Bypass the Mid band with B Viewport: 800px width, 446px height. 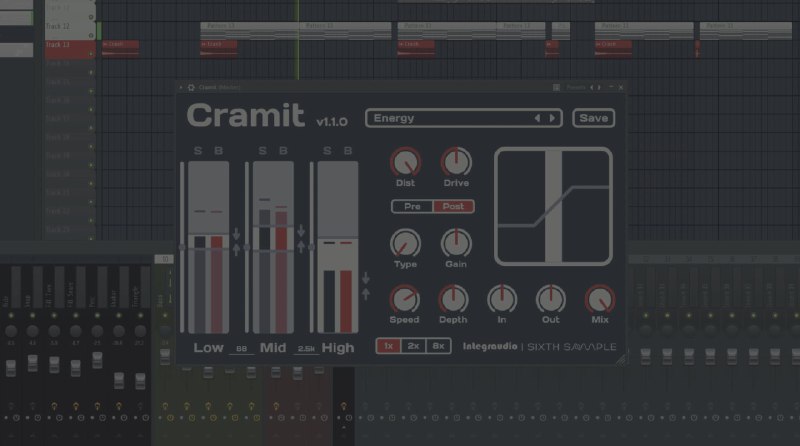click(283, 151)
